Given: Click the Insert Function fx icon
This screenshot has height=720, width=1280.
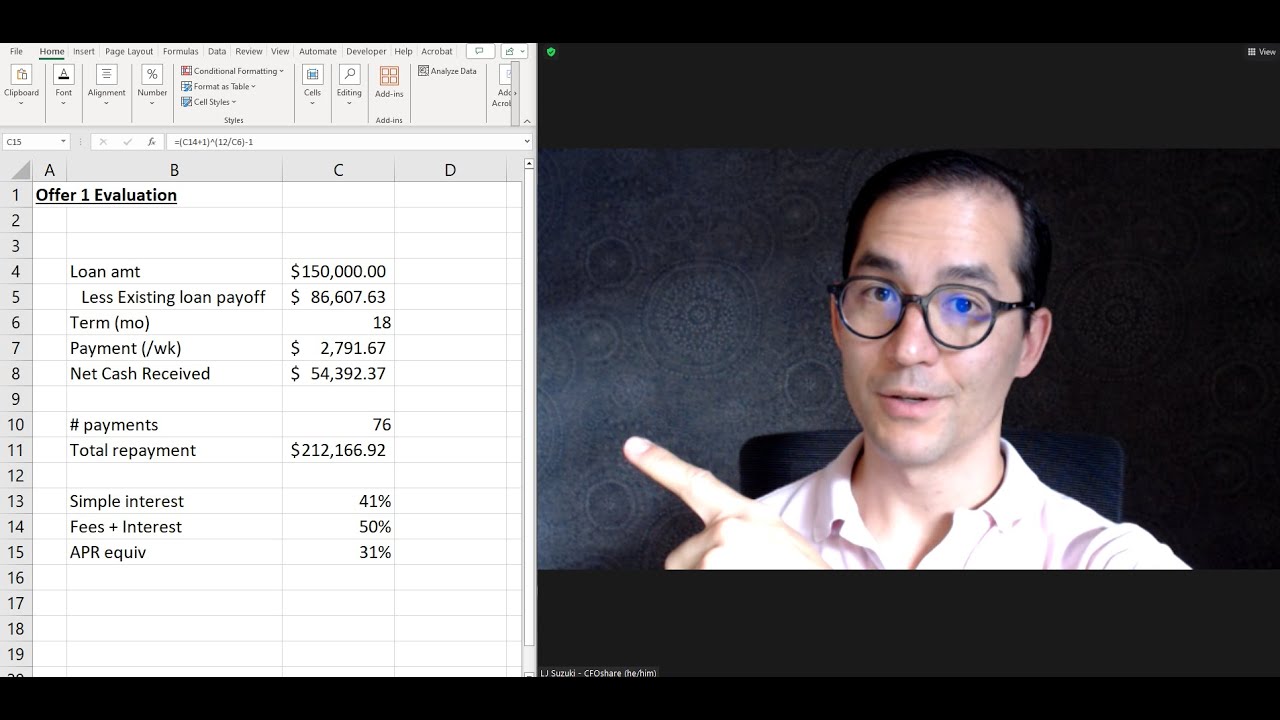Looking at the screenshot, I should point(151,142).
